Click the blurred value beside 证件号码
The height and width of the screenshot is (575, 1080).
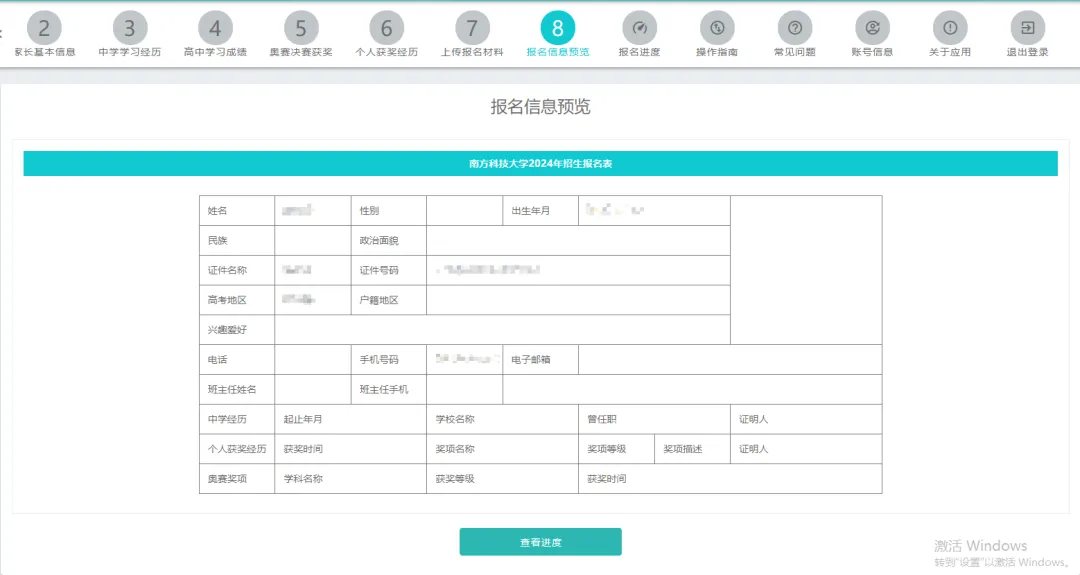coord(488,270)
